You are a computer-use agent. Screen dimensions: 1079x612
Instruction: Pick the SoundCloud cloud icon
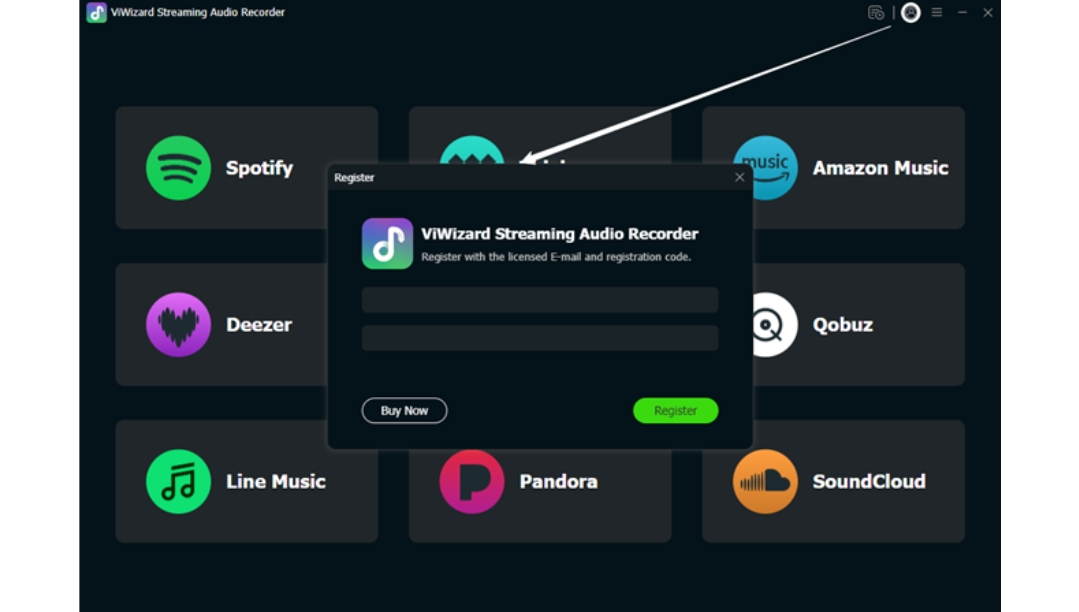[x=765, y=481]
